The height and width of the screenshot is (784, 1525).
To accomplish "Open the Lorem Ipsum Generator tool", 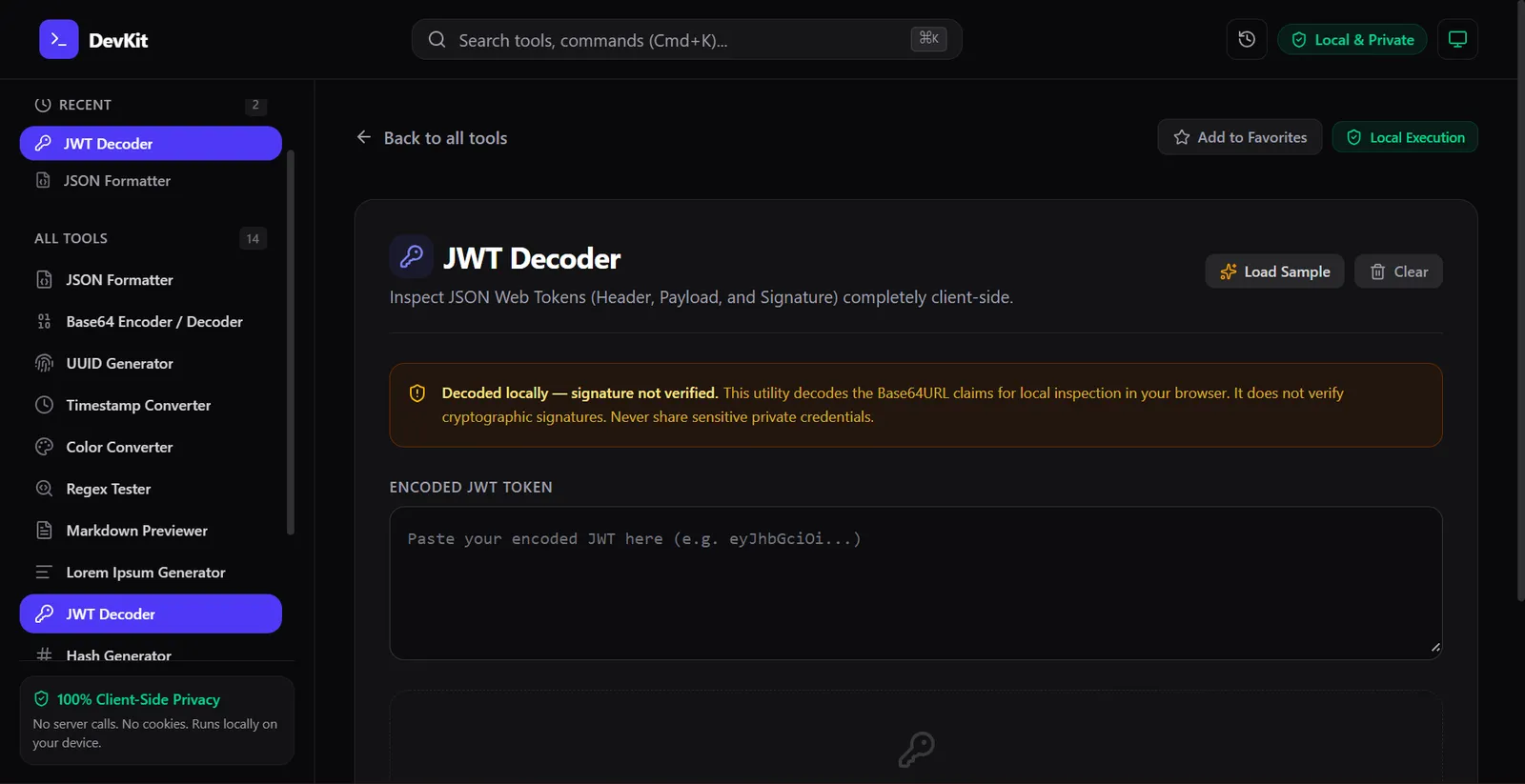I will pos(151,573).
